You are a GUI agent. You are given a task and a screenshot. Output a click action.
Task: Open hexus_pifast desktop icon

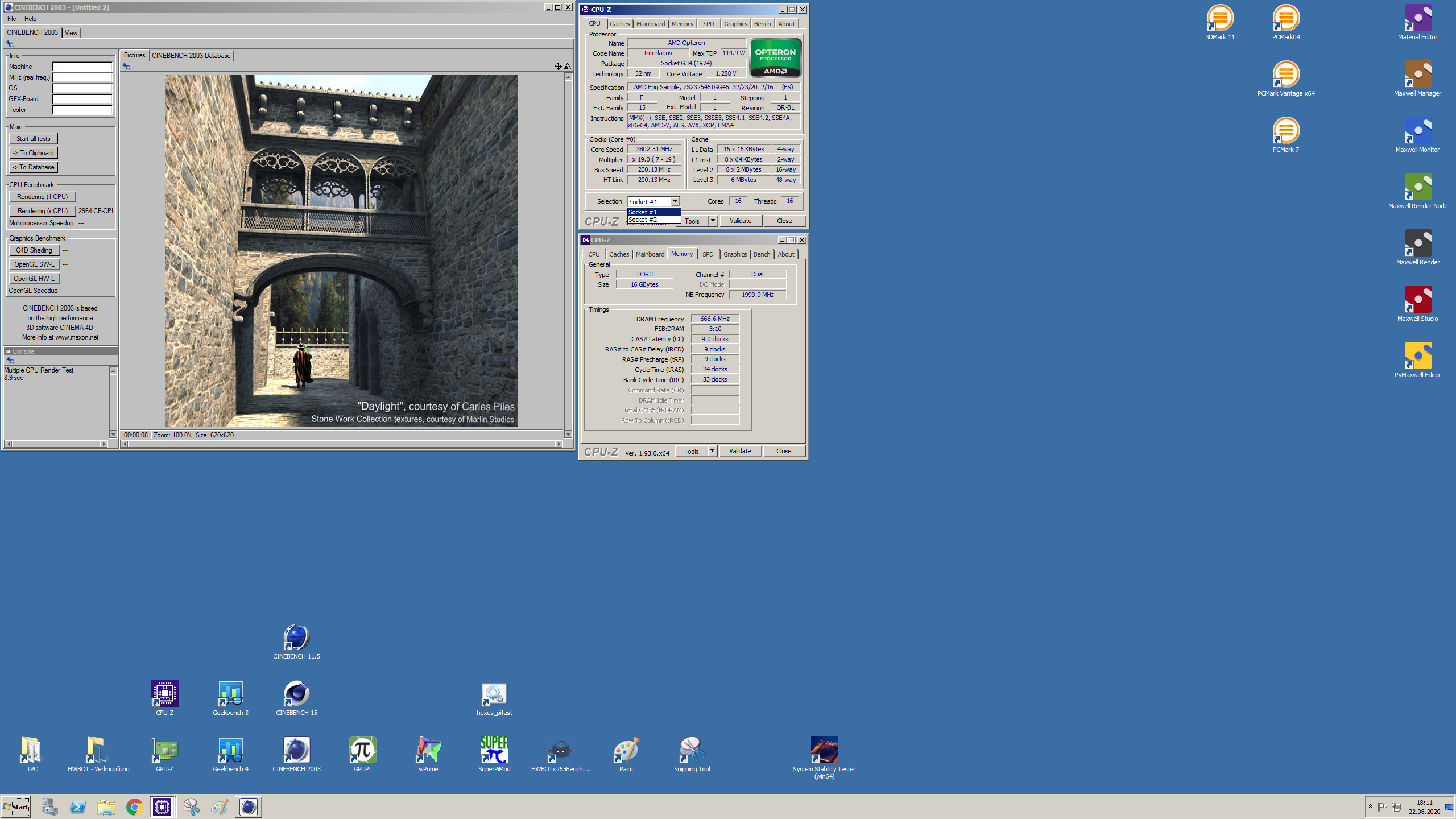(x=494, y=698)
